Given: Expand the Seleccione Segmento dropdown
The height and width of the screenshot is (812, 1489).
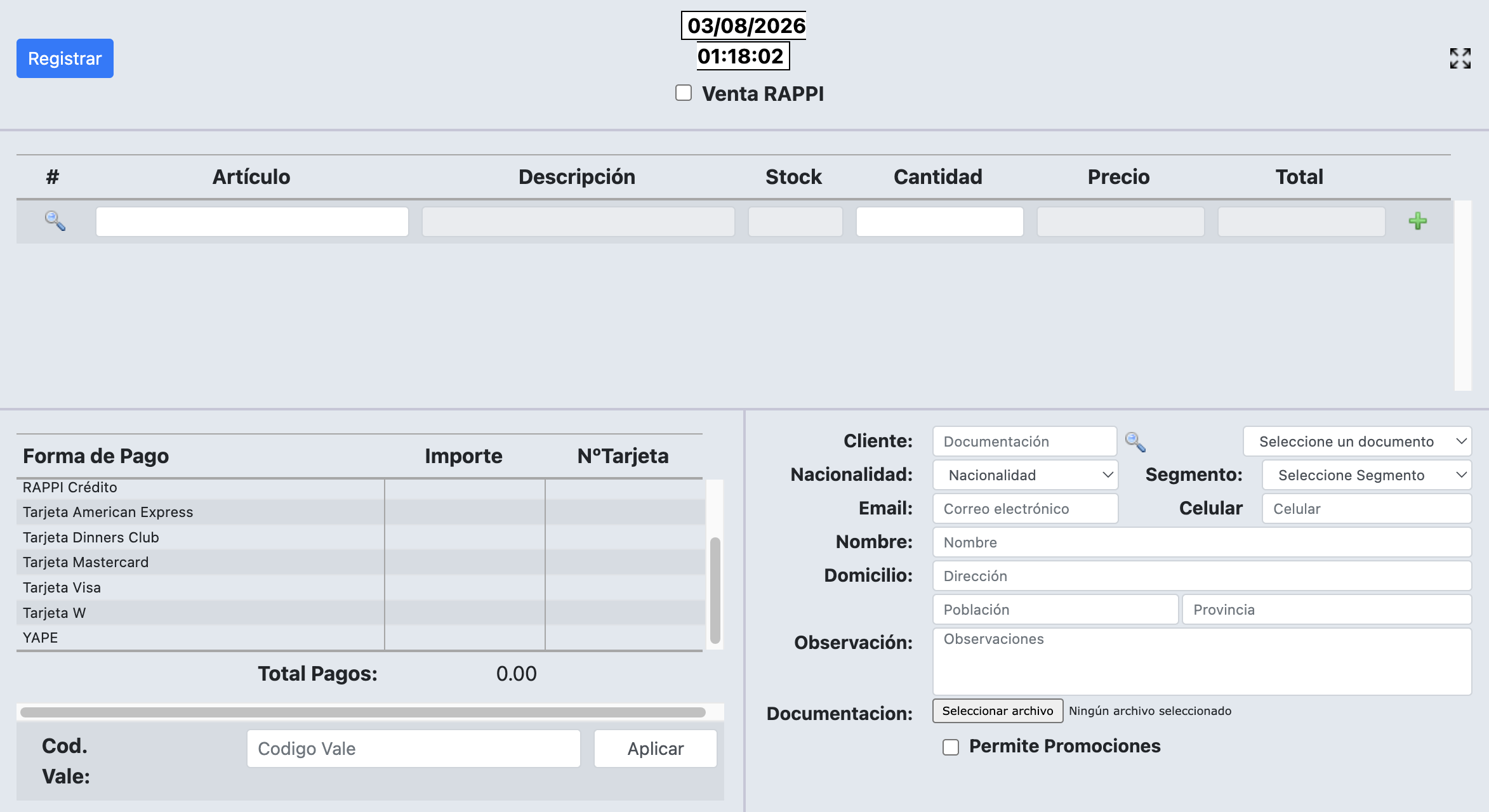Looking at the screenshot, I should point(1367,475).
